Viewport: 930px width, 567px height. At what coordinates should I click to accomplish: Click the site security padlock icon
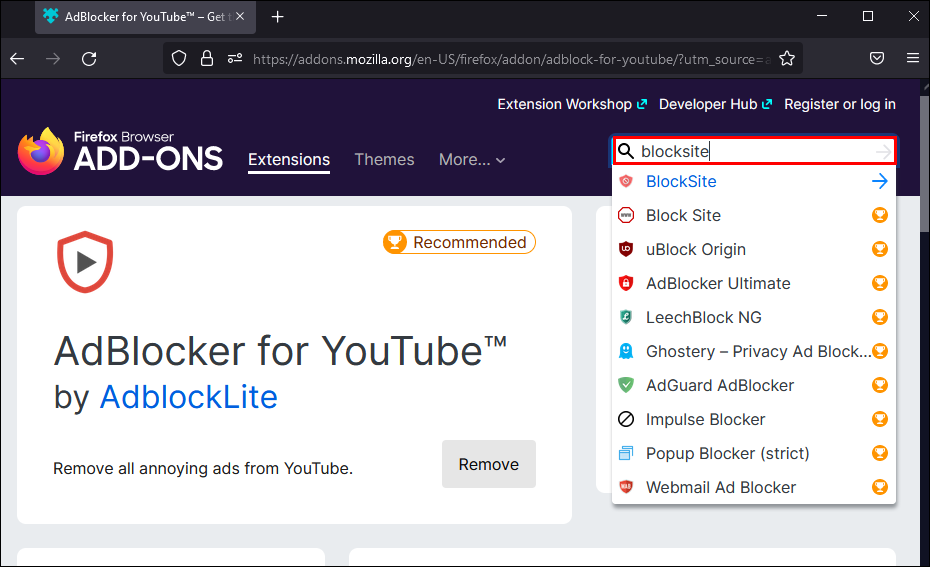(206, 59)
